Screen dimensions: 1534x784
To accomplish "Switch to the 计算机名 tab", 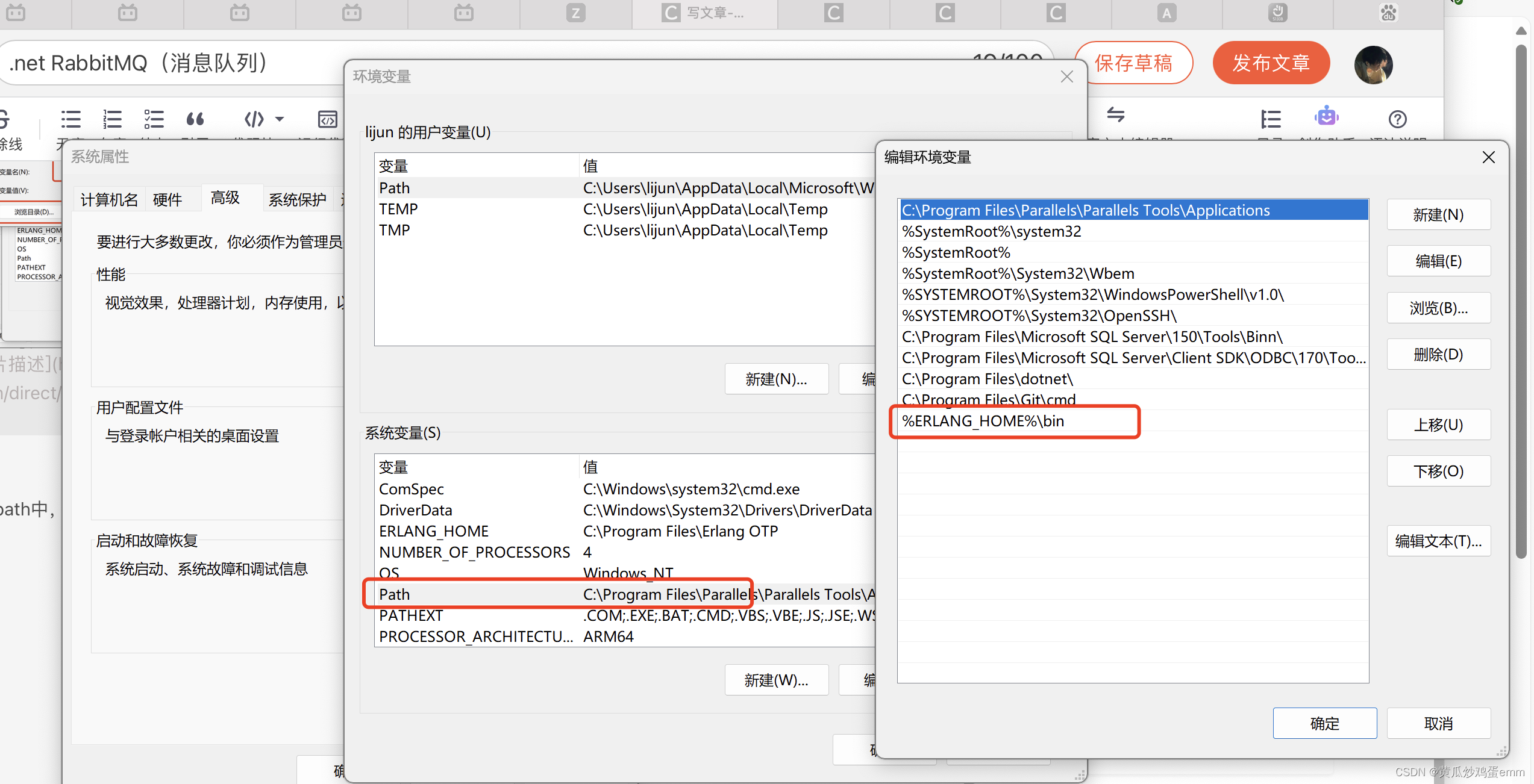I will coord(109,199).
